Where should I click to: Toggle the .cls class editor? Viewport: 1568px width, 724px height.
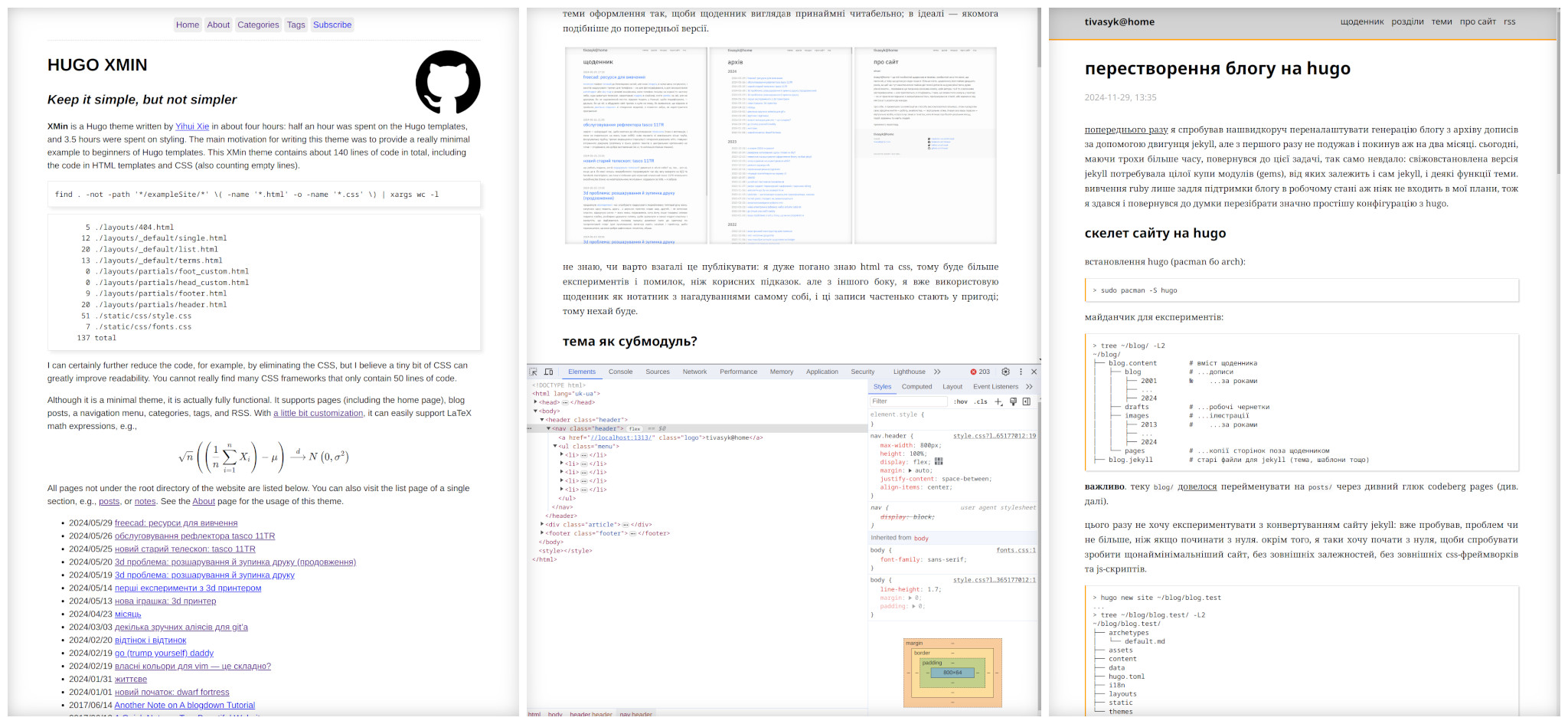981,401
